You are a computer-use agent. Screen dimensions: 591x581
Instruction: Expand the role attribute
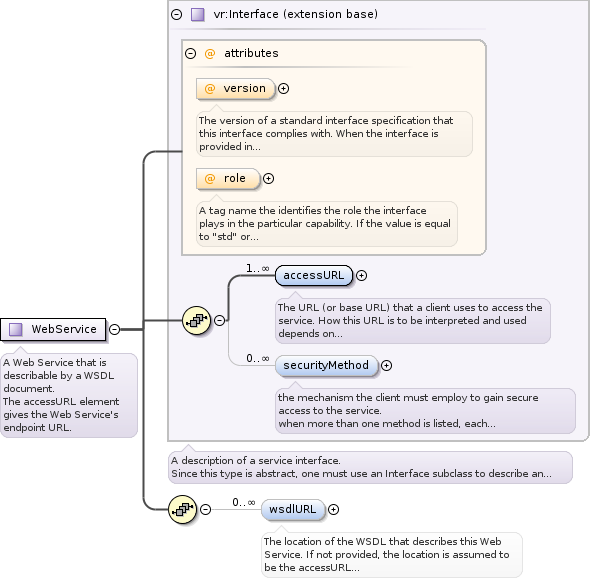pos(268,179)
